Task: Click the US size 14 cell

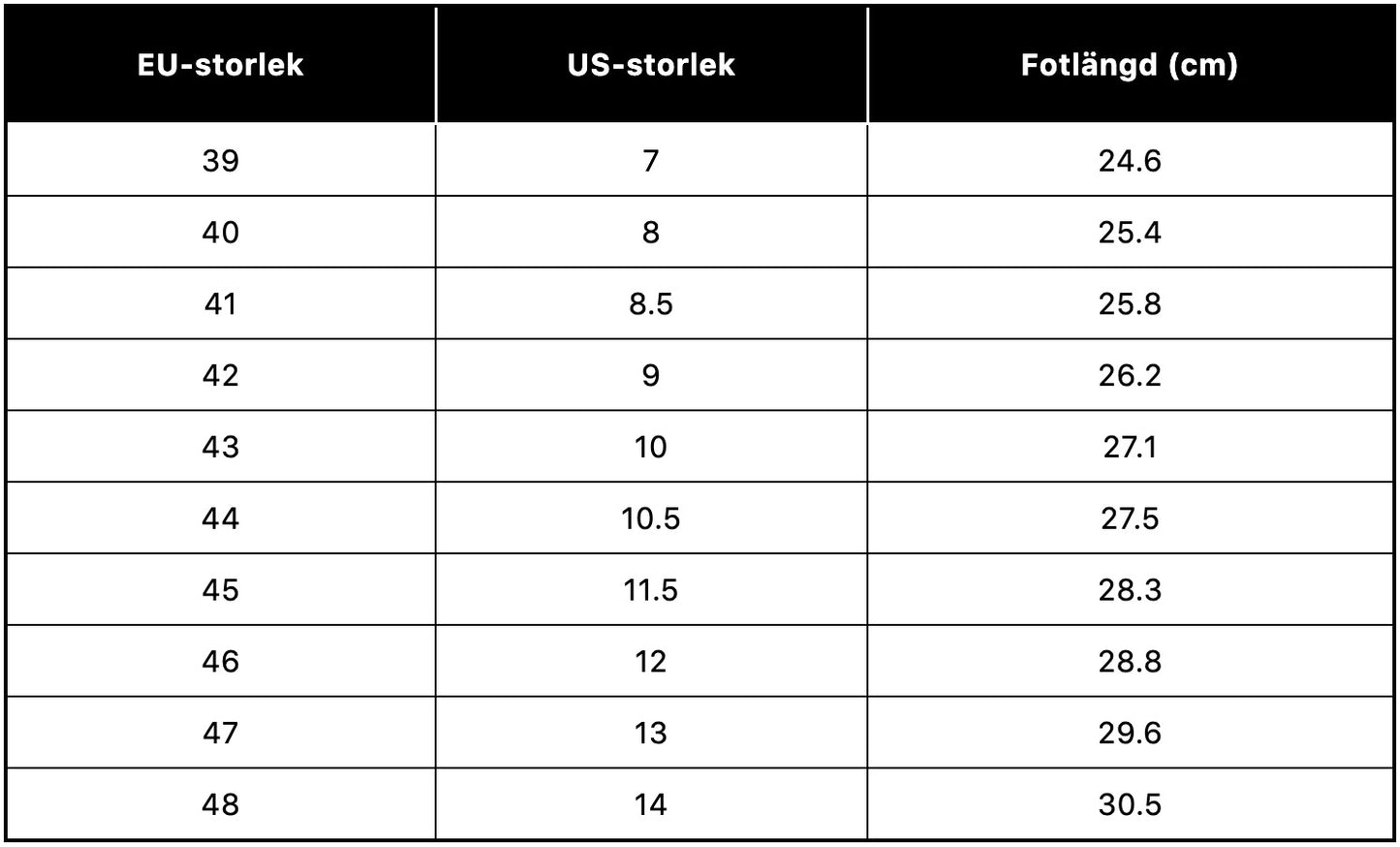Action: click(x=651, y=804)
